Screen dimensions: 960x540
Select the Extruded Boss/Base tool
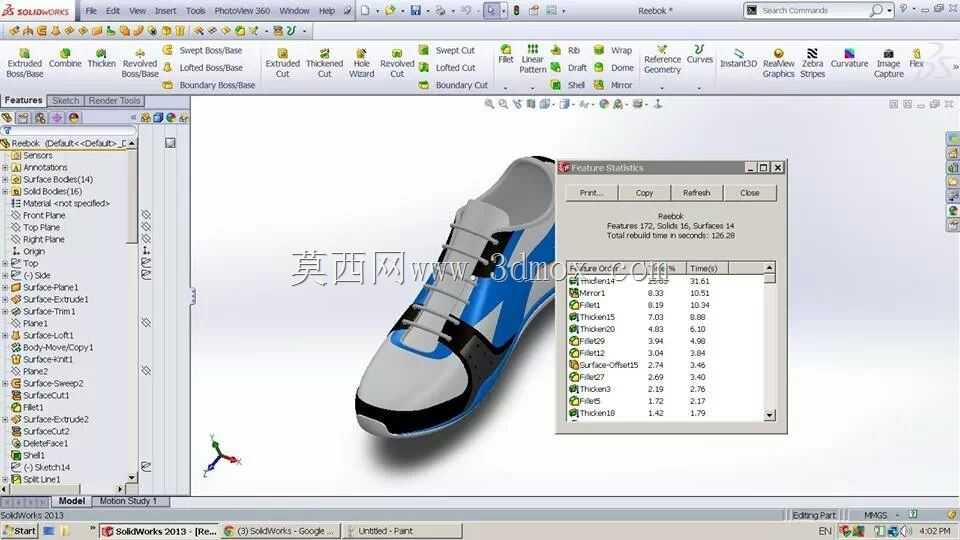(24, 63)
